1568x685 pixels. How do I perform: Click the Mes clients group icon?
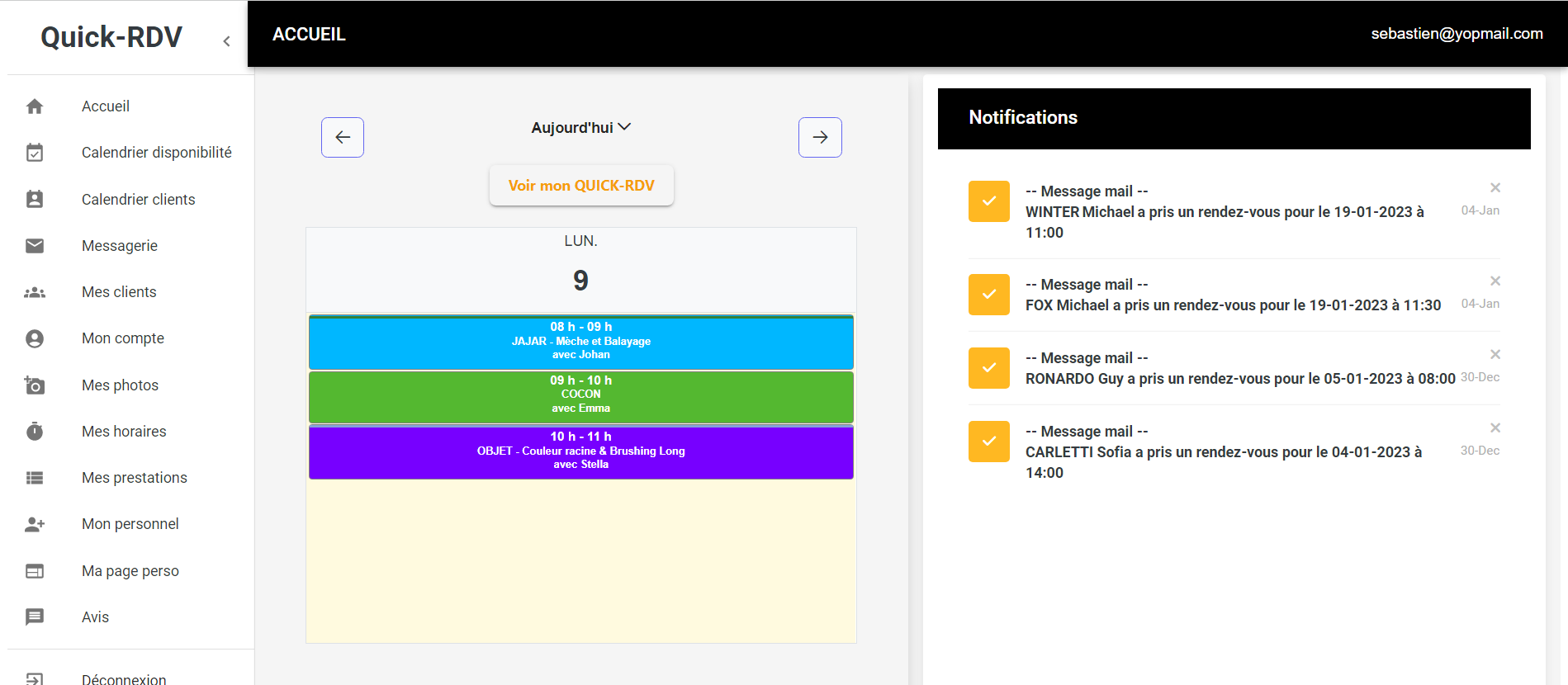click(x=35, y=292)
